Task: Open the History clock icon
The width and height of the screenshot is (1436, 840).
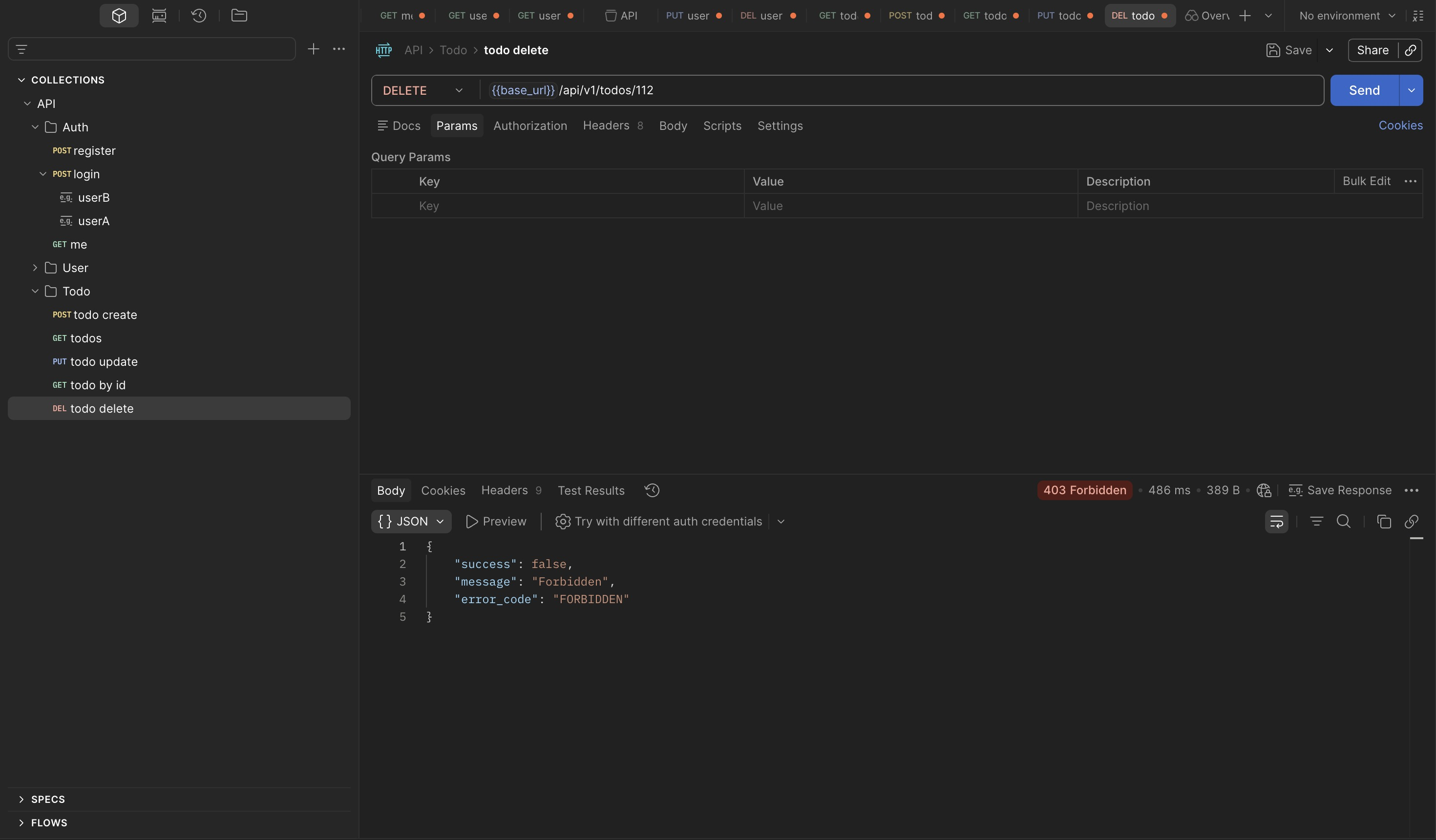Action: coord(198,16)
